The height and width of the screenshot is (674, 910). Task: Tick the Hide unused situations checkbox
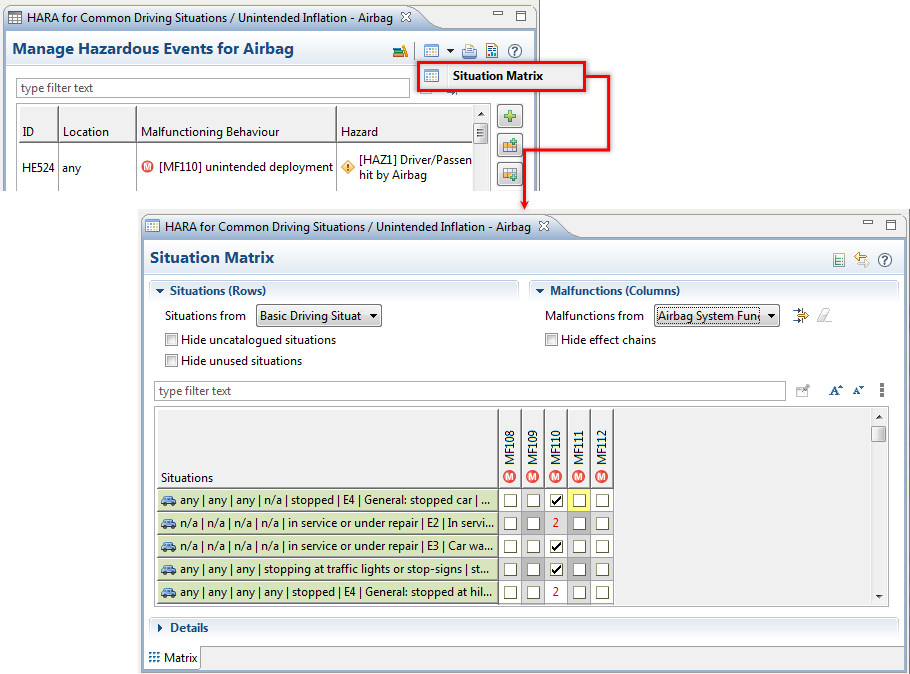point(172,361)
